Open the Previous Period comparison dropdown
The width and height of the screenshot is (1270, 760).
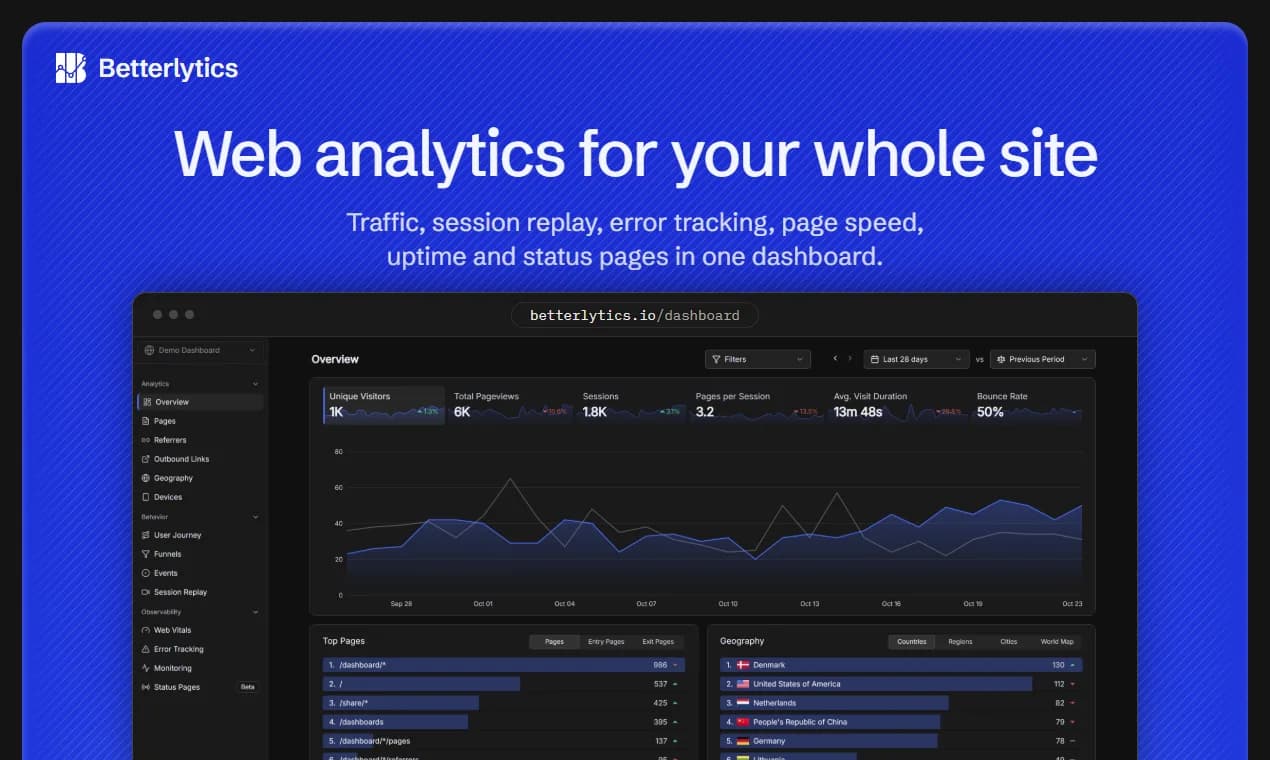tap(1043, 359)
